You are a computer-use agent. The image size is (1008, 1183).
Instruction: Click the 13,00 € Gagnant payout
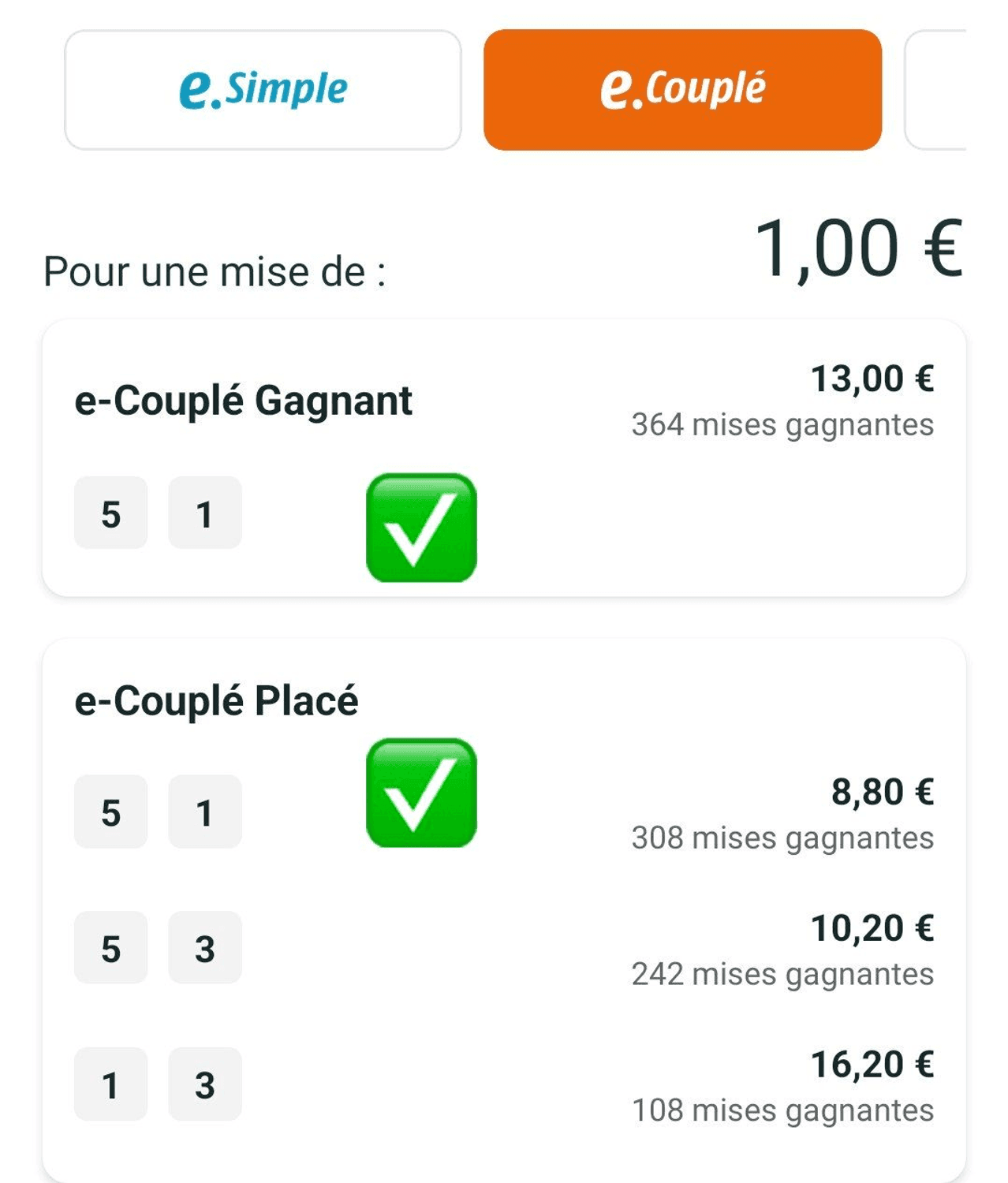(872, 379)
